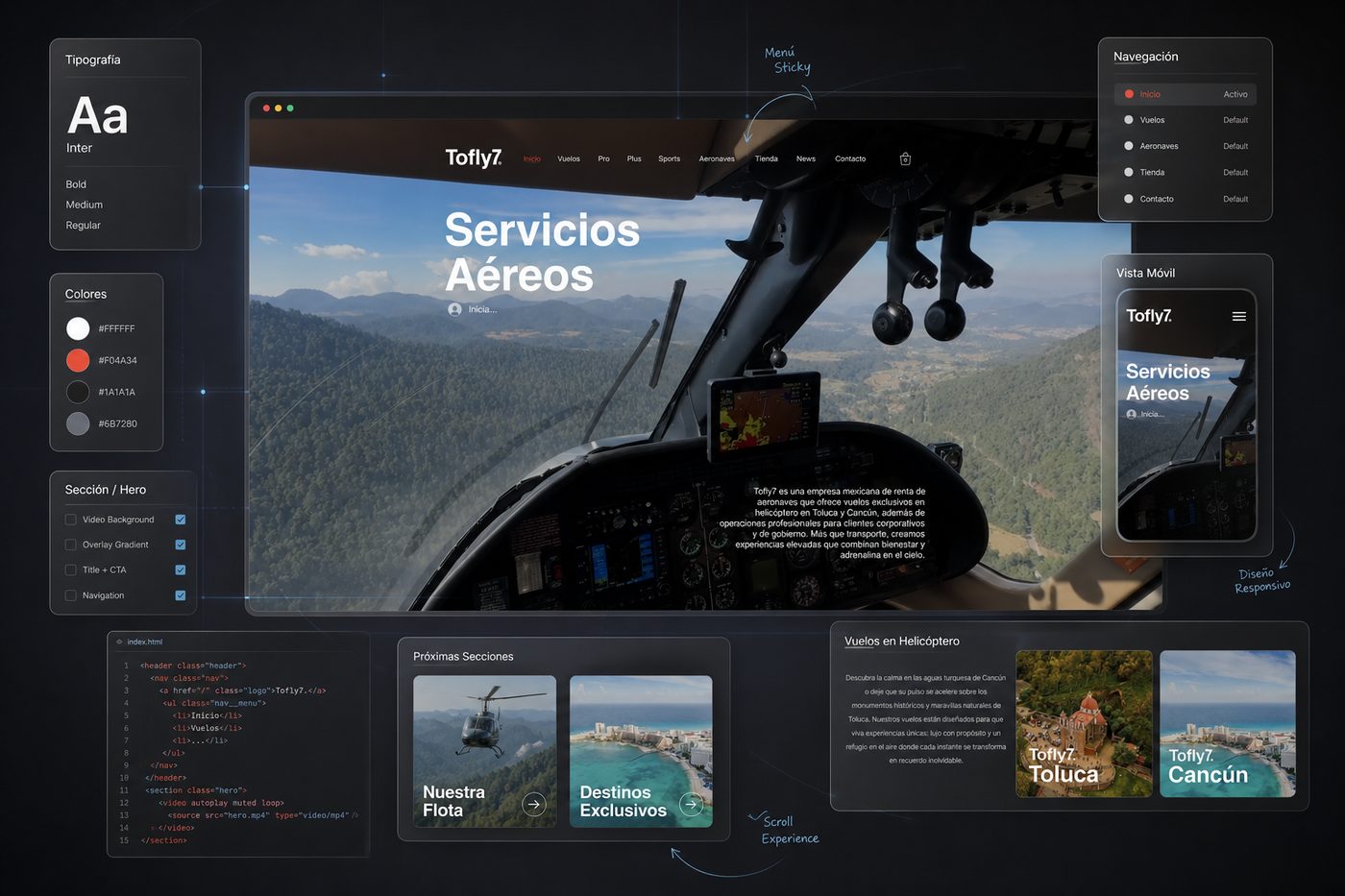Image resolution: width=1345 pixels, height=896 pixels.
Task: Tap the hamburger menu in the mobile view
Action: click(x=1239, y=316)
